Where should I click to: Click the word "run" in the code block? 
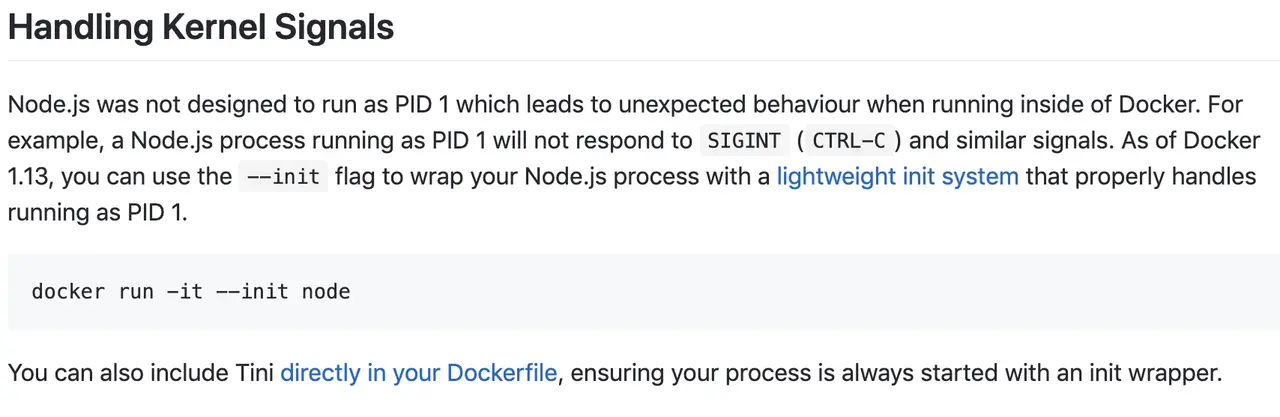(x=135, y=292)
